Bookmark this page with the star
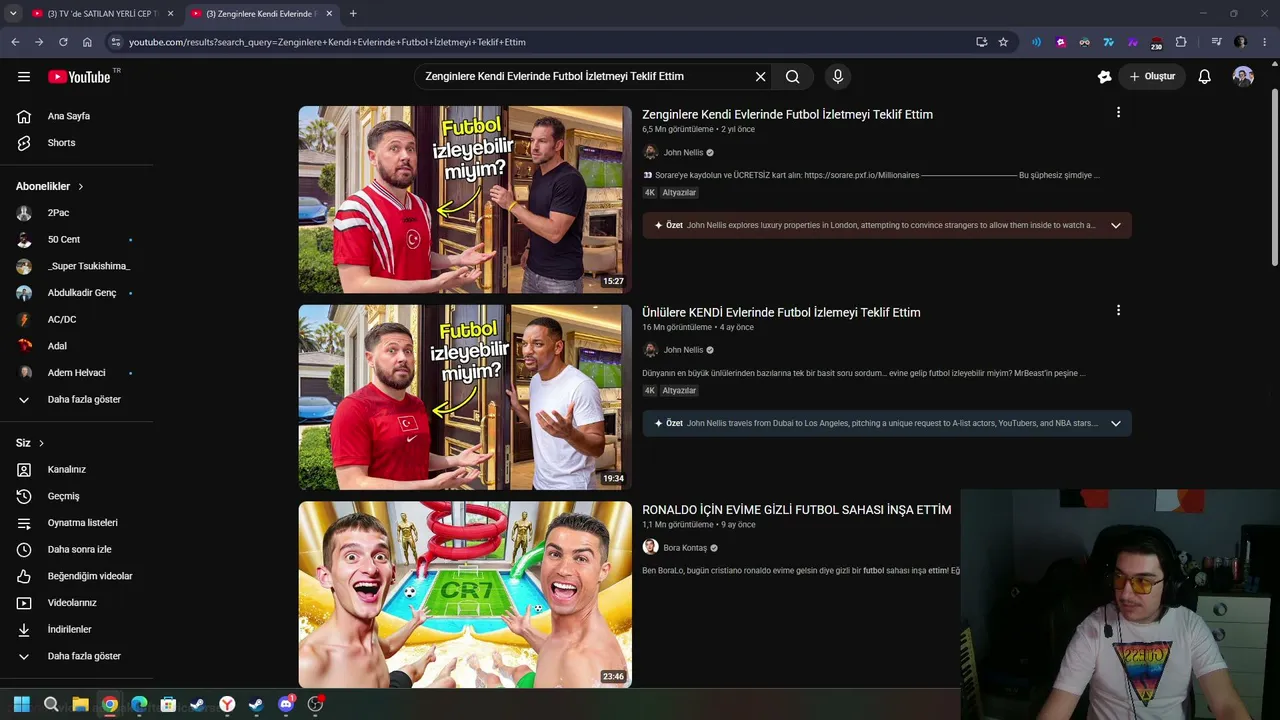1280x720 pixels. [1003, 42]
